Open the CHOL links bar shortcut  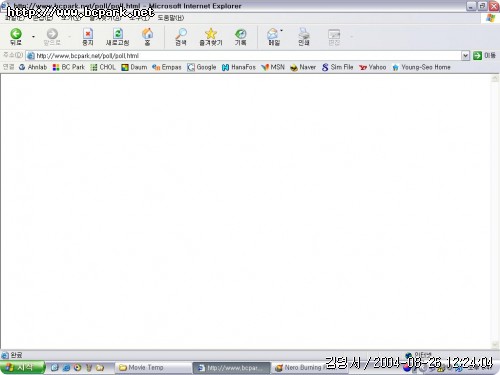point(103,67)
